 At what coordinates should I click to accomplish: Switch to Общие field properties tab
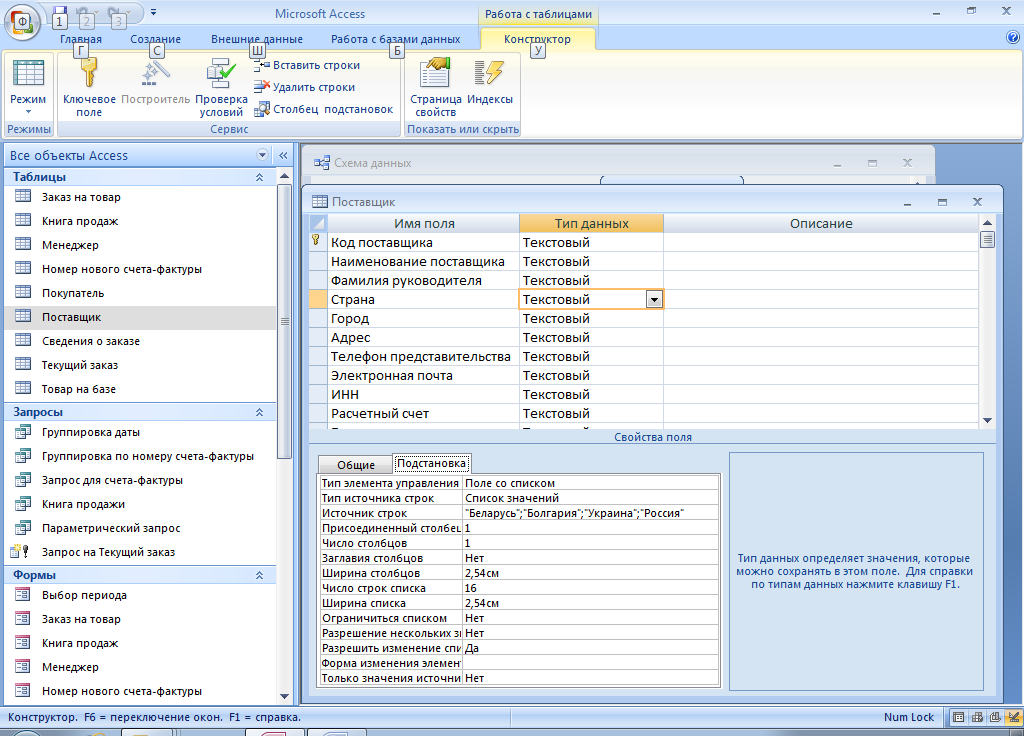click(x=356, y=465)
